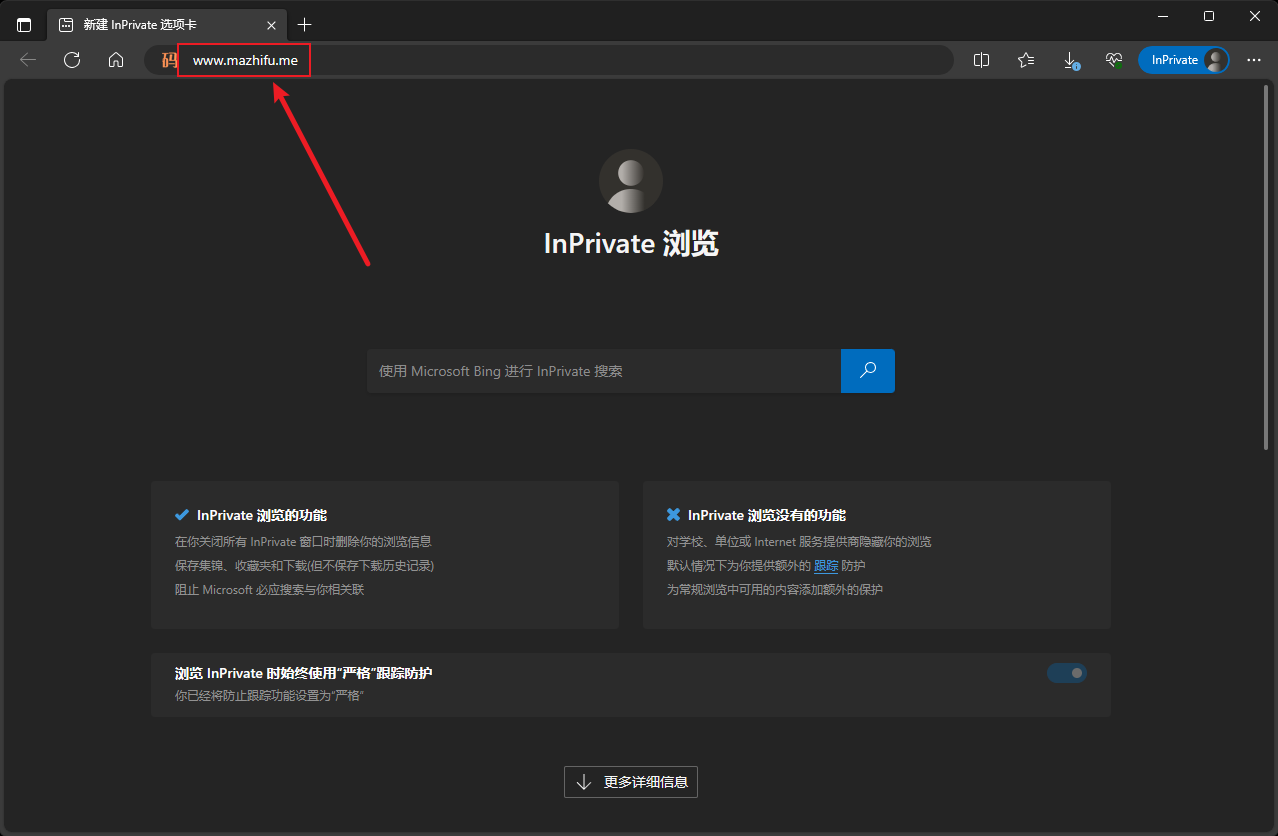Close the 新建 InPrivate 选项卡 tab
The image size is (1278, 836).
click(271, 25)
